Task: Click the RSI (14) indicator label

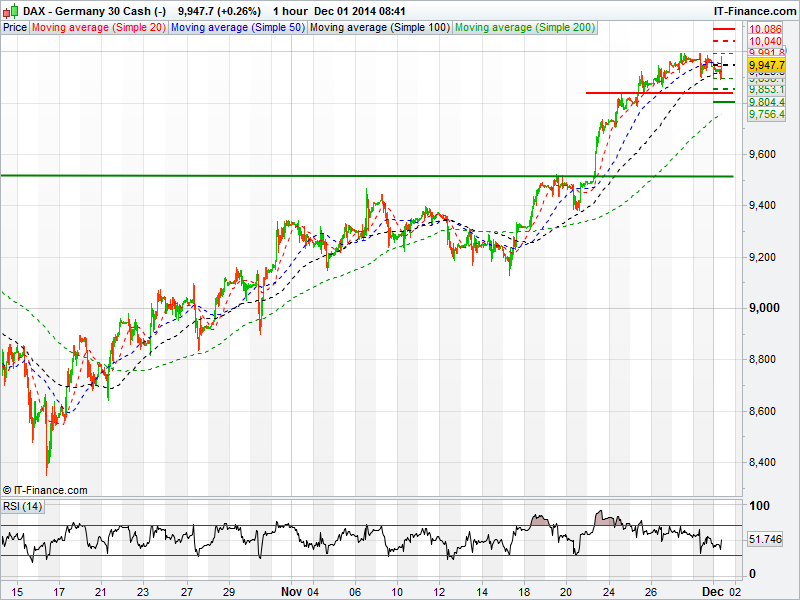Action: (23, 506)
